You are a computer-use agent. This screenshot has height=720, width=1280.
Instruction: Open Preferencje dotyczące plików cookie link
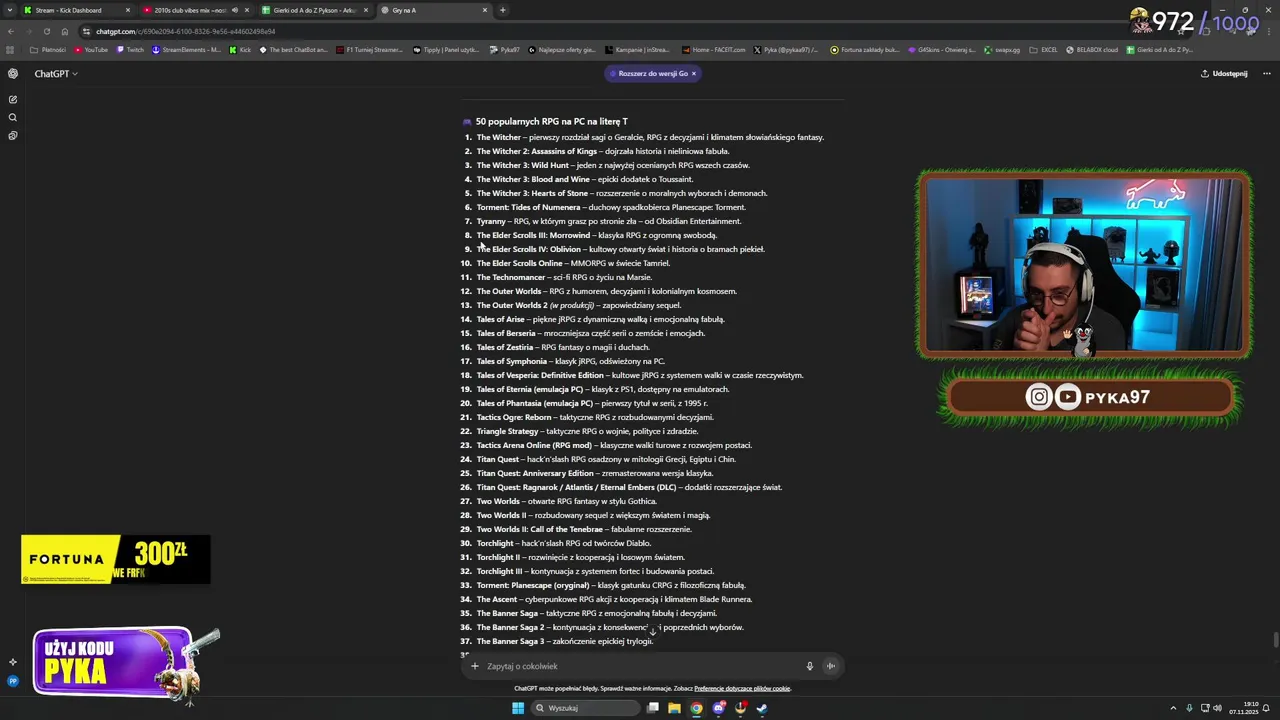click(x=742, y=688)
